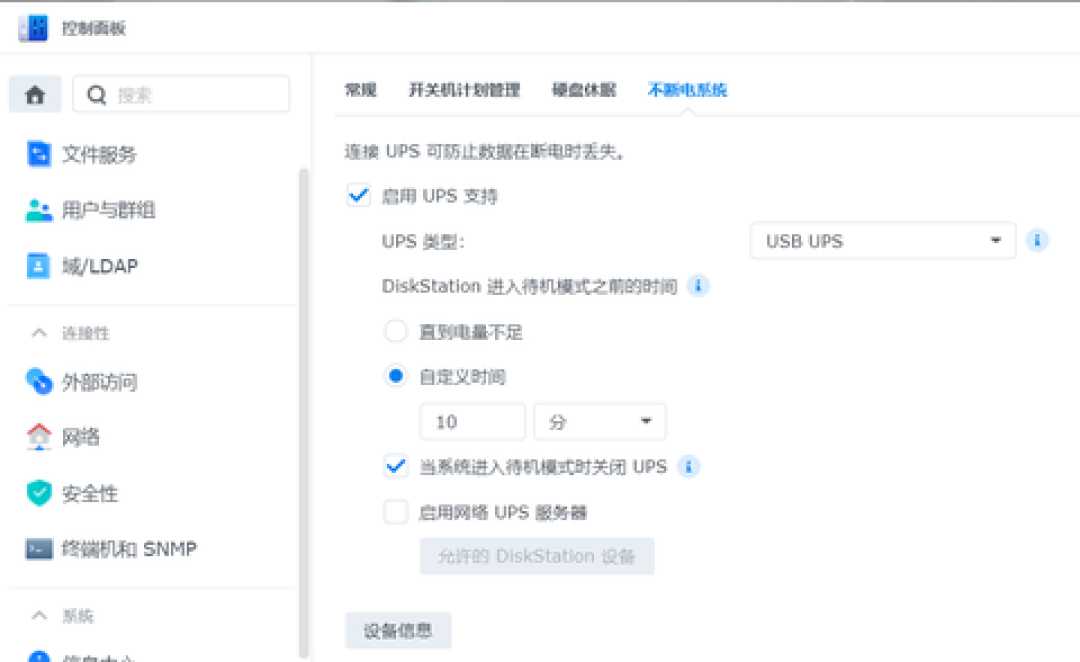The image size is (1080, 662).
Task: Go to the Control Panel home icon
Action: [x=35, y=94]
